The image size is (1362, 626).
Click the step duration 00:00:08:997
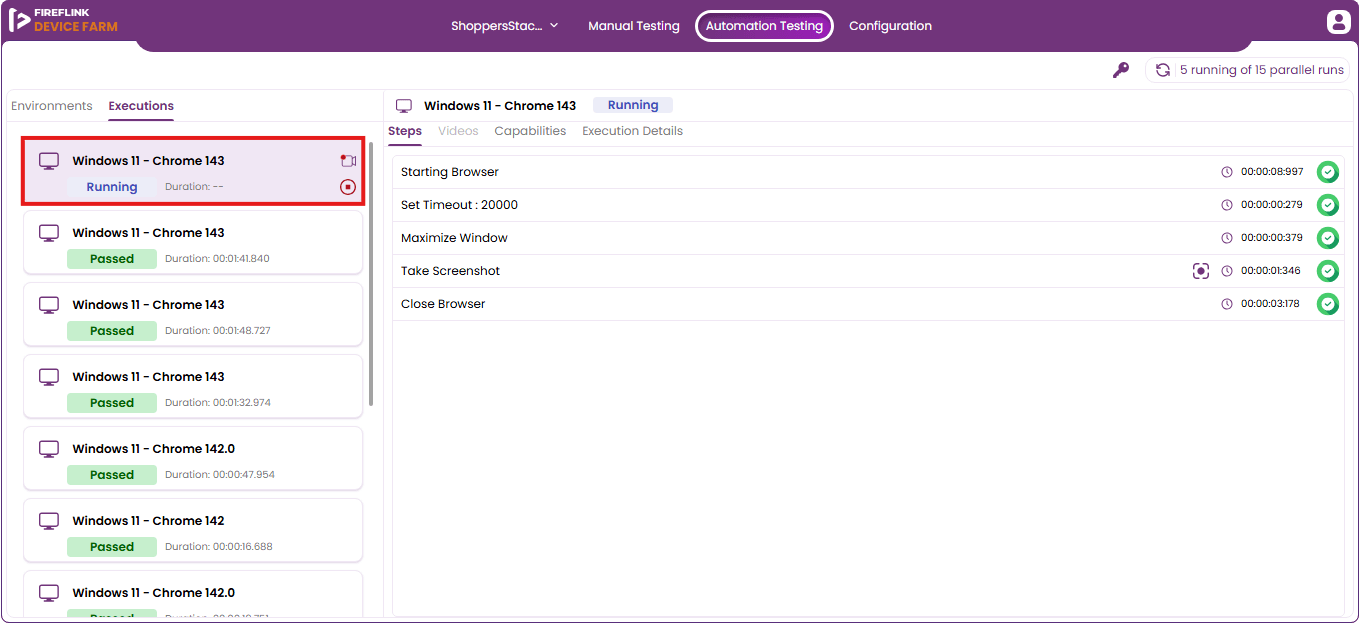pos(1272,172)
